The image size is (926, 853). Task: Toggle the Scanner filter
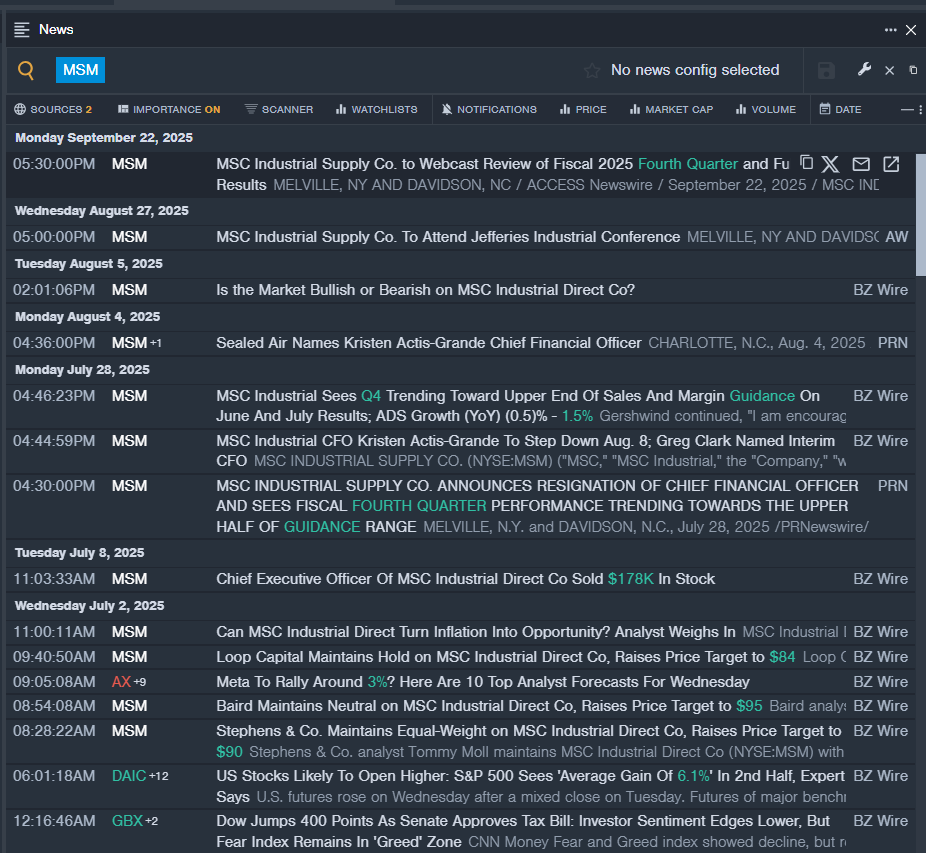coord(279,109)
